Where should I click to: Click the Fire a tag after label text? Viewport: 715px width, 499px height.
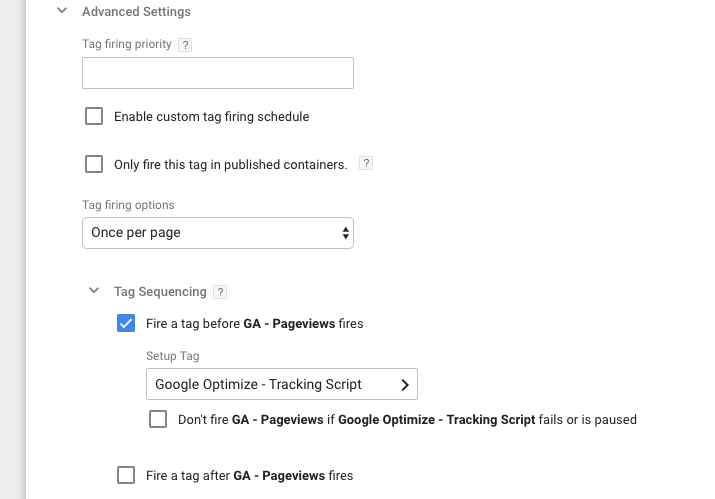(x=249, y=476)
